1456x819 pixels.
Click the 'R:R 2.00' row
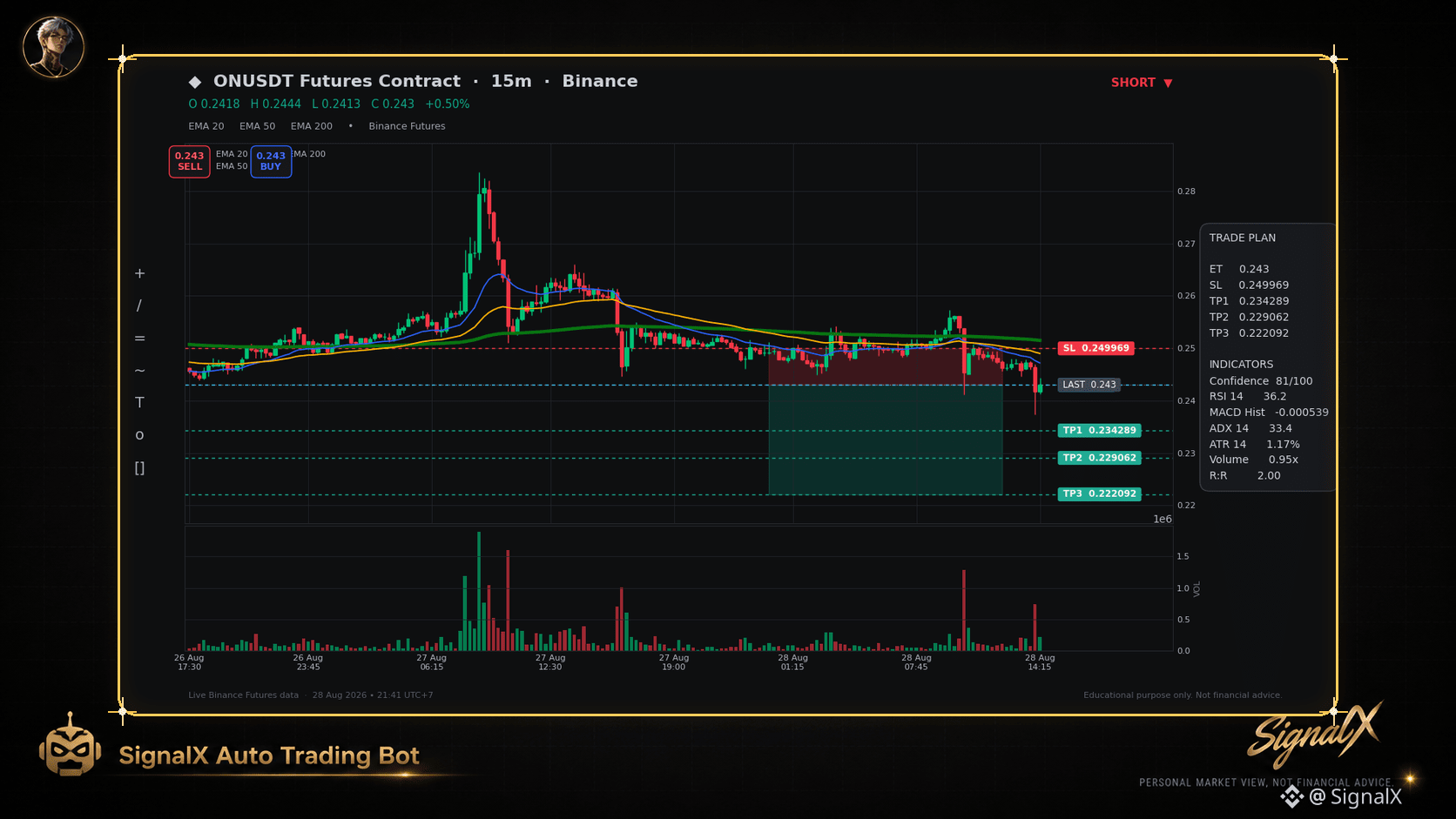click(1245, 476)
